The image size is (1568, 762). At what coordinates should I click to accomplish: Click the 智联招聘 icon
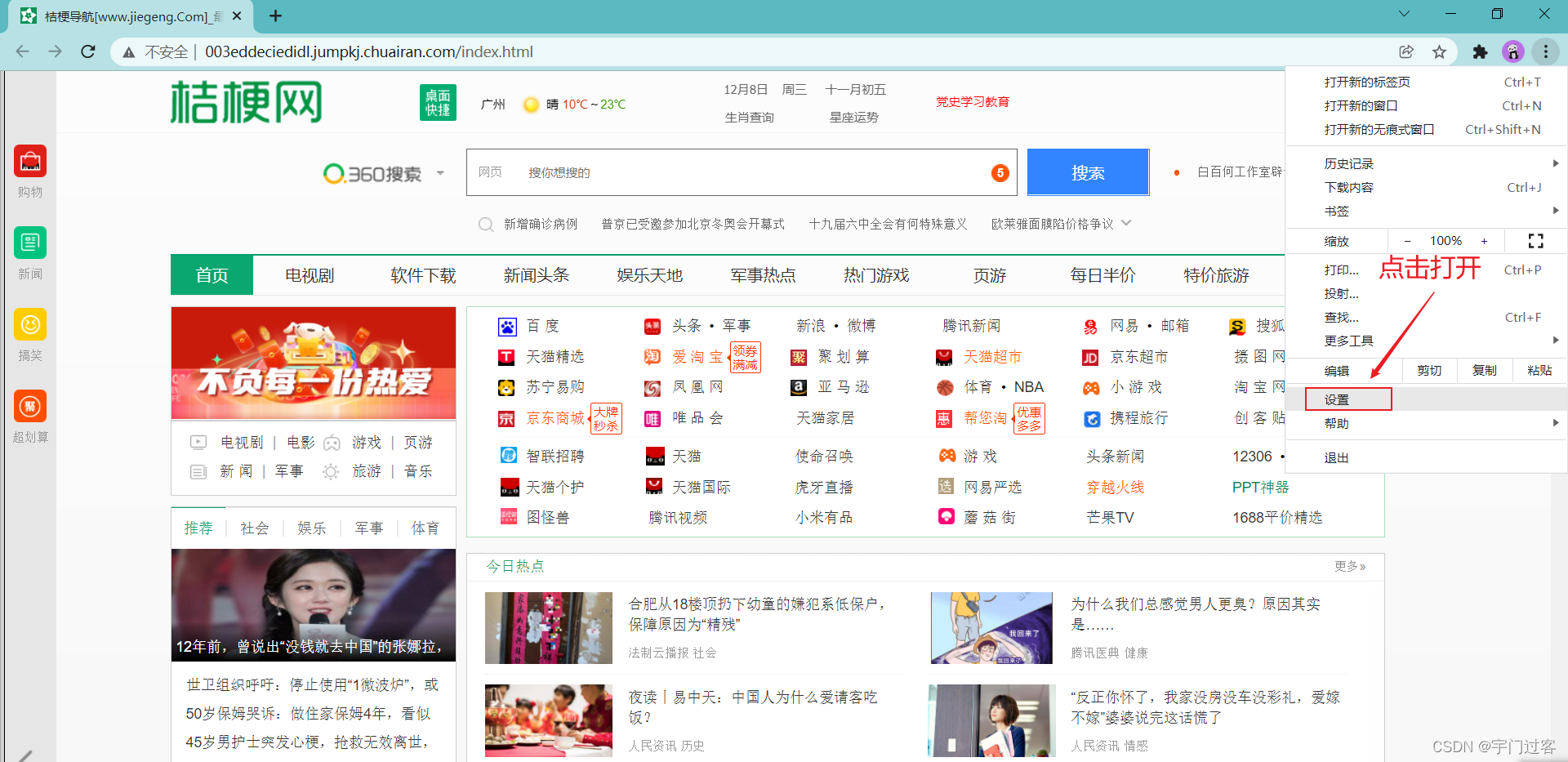(x=508, y=455)
